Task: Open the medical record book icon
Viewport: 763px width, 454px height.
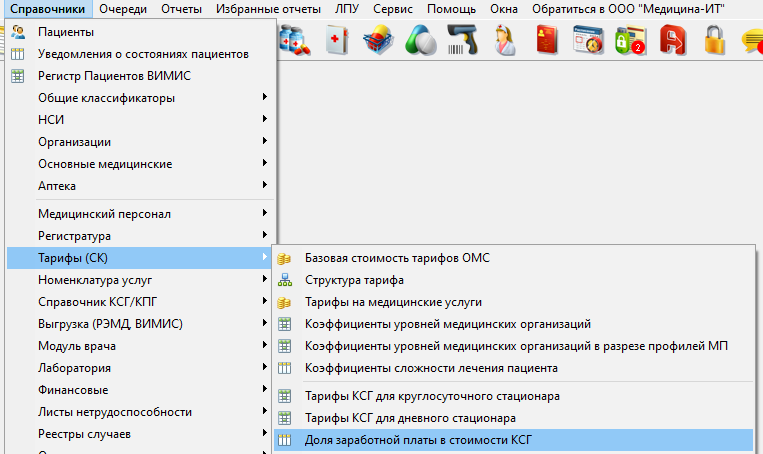Action: click(x=336, y=41)
